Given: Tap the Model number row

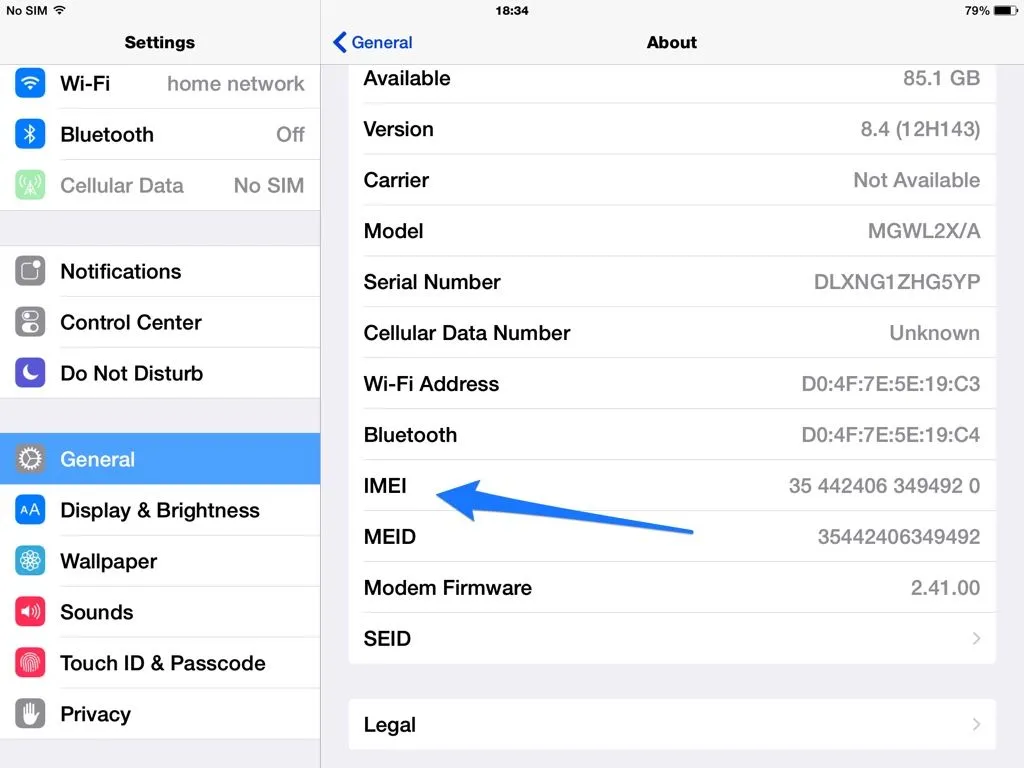Looking at the screenshot, I should 672,232.
